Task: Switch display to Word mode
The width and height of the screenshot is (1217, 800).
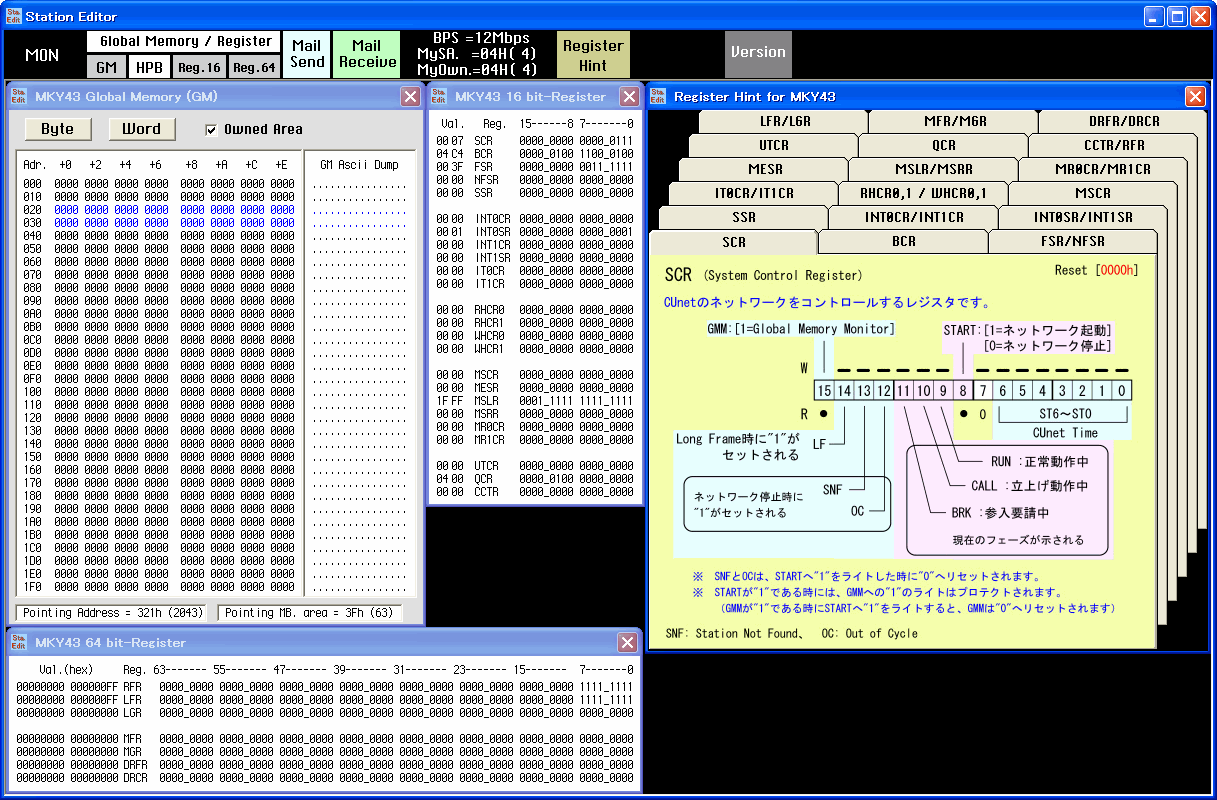Action: 141,129
